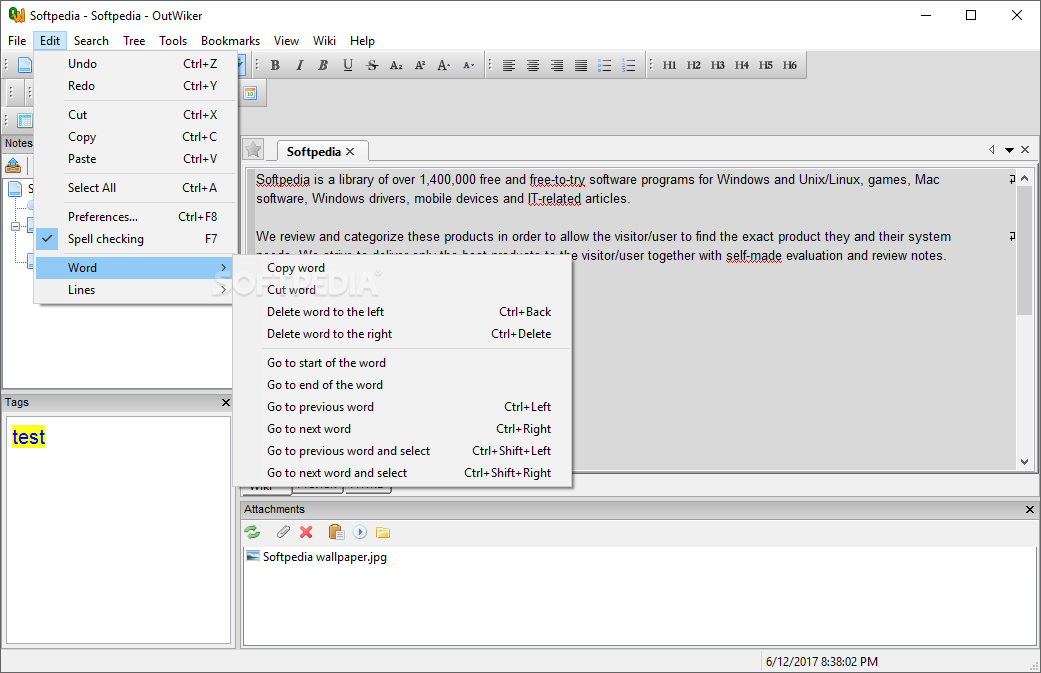Justify text alignment
This screenshot has width=1041, height=673.
click(580, 65)
